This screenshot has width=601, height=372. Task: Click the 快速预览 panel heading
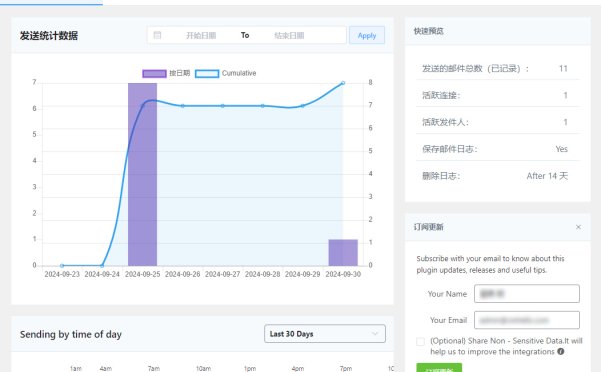(429, 31)
